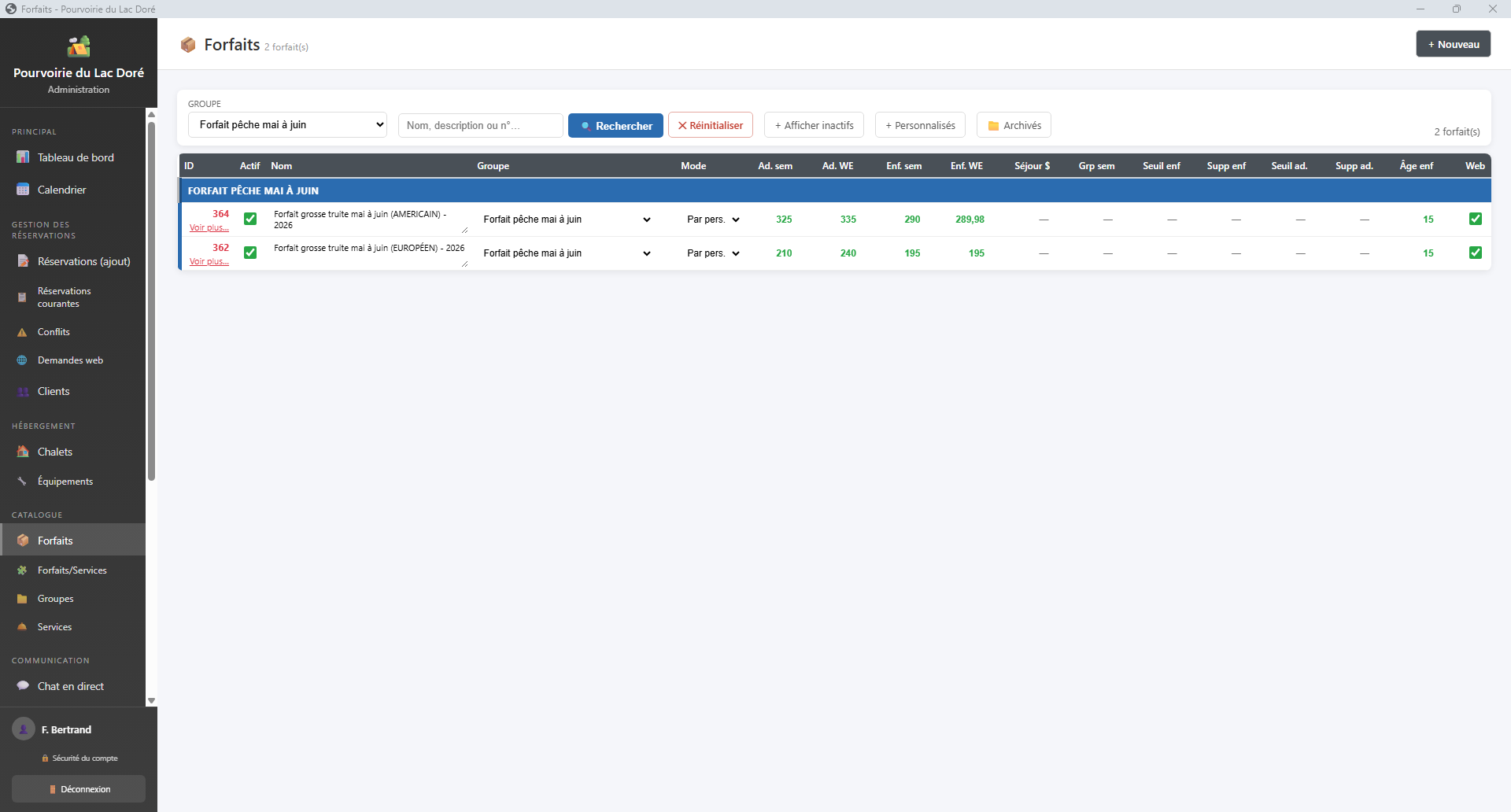Click the Groupes folder icon

click(22, 599)
